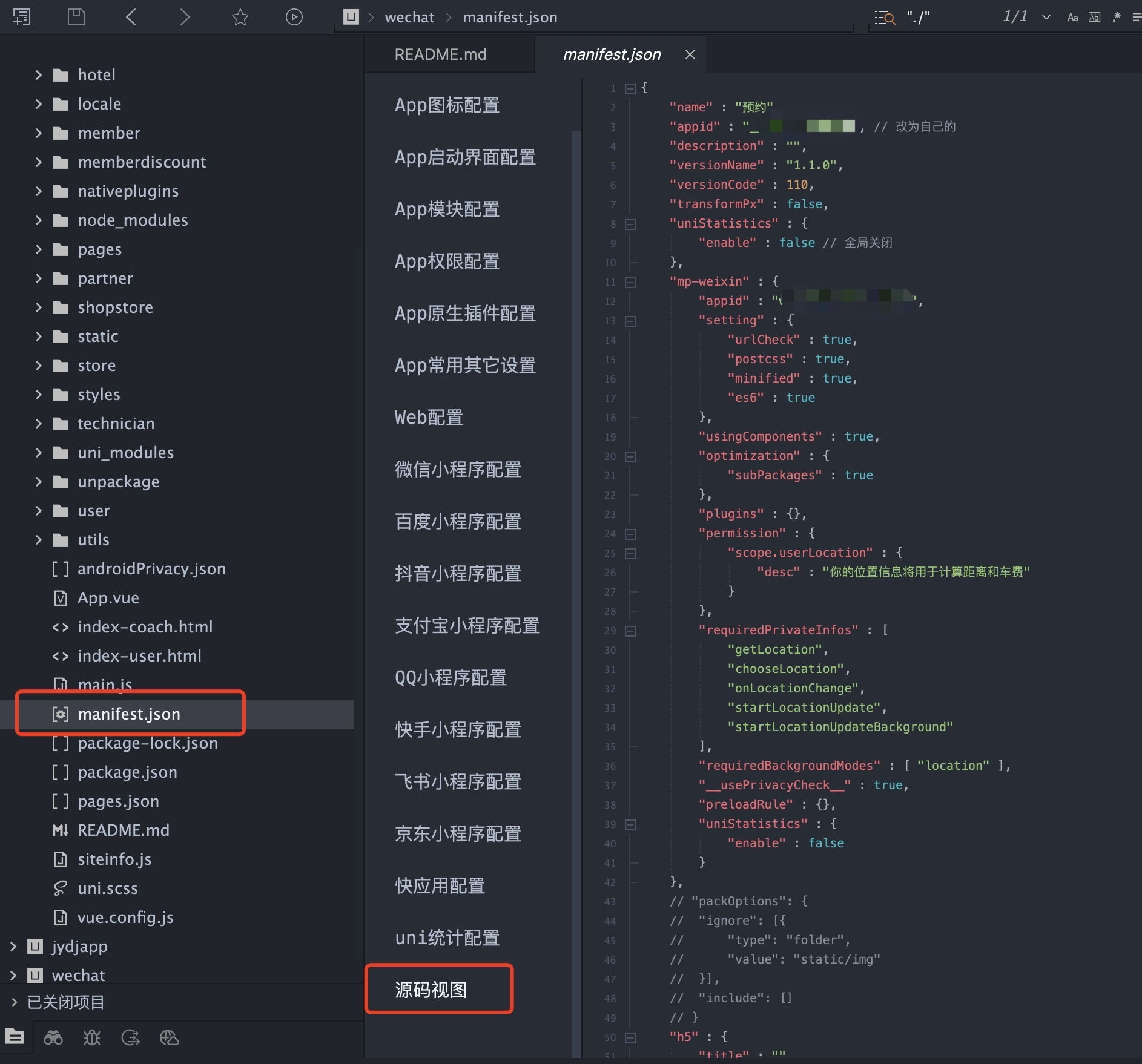Switch to the README.md tab
Image resolution: width=1142 pixels, height=1064 pixels.
click(x=440, y=54)
